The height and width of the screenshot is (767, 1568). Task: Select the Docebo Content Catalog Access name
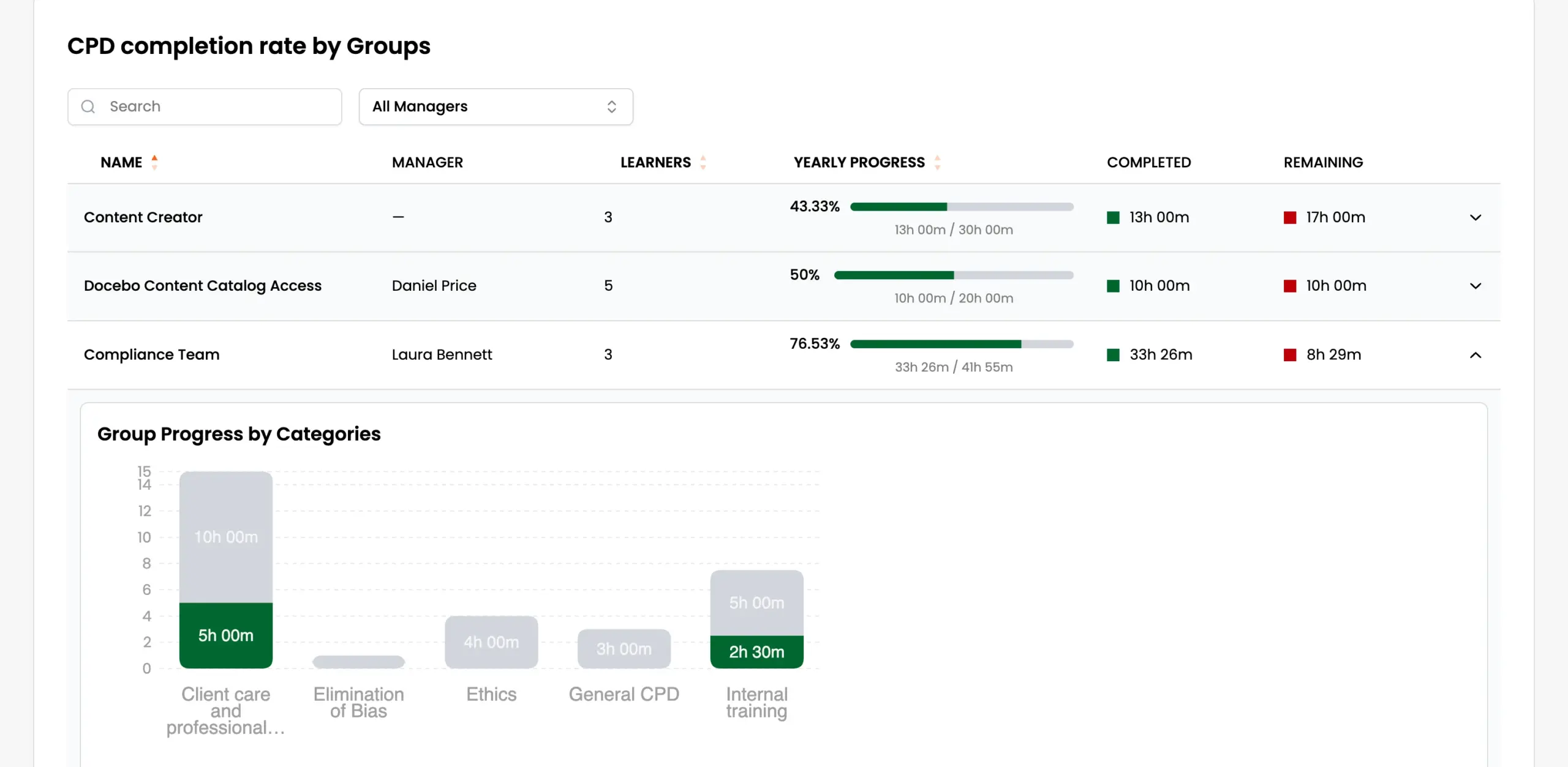pyautogui.click(x=202, y=286)
